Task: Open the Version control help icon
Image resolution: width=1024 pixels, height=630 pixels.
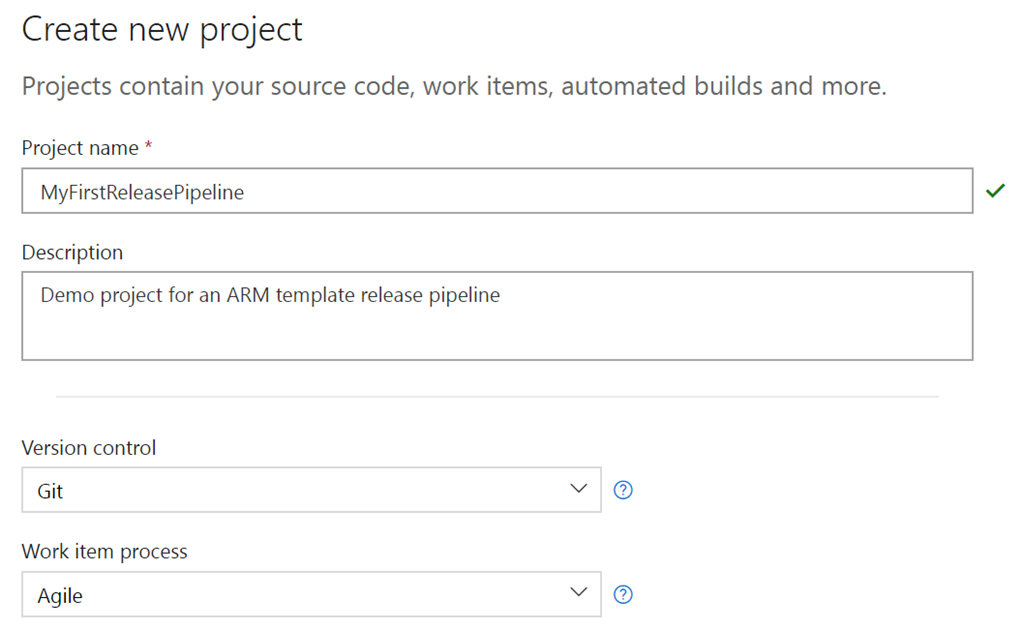Action: pyautogui.click(x=623, y=490)
